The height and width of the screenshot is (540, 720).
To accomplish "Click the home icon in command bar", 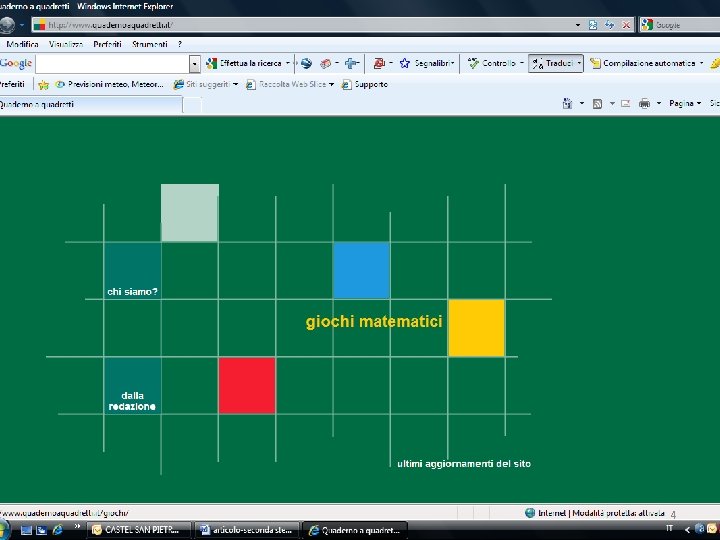I will (x=568, y=104).
